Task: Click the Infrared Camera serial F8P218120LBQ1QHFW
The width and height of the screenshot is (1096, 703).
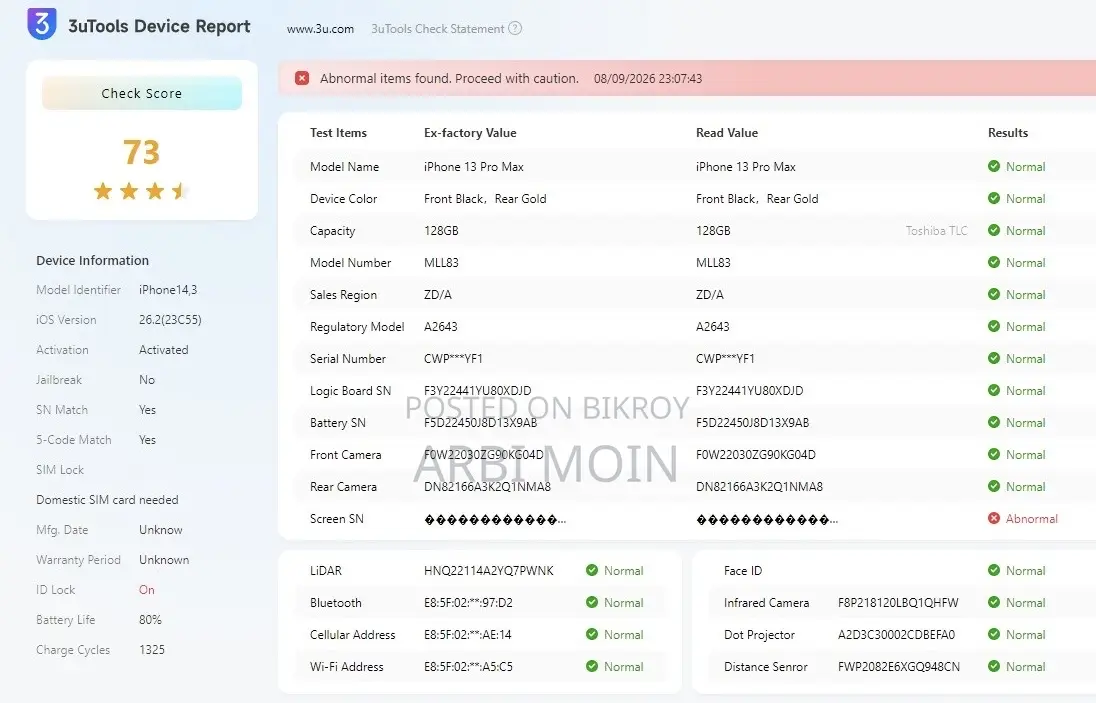Action: click(x=898, y=603)
